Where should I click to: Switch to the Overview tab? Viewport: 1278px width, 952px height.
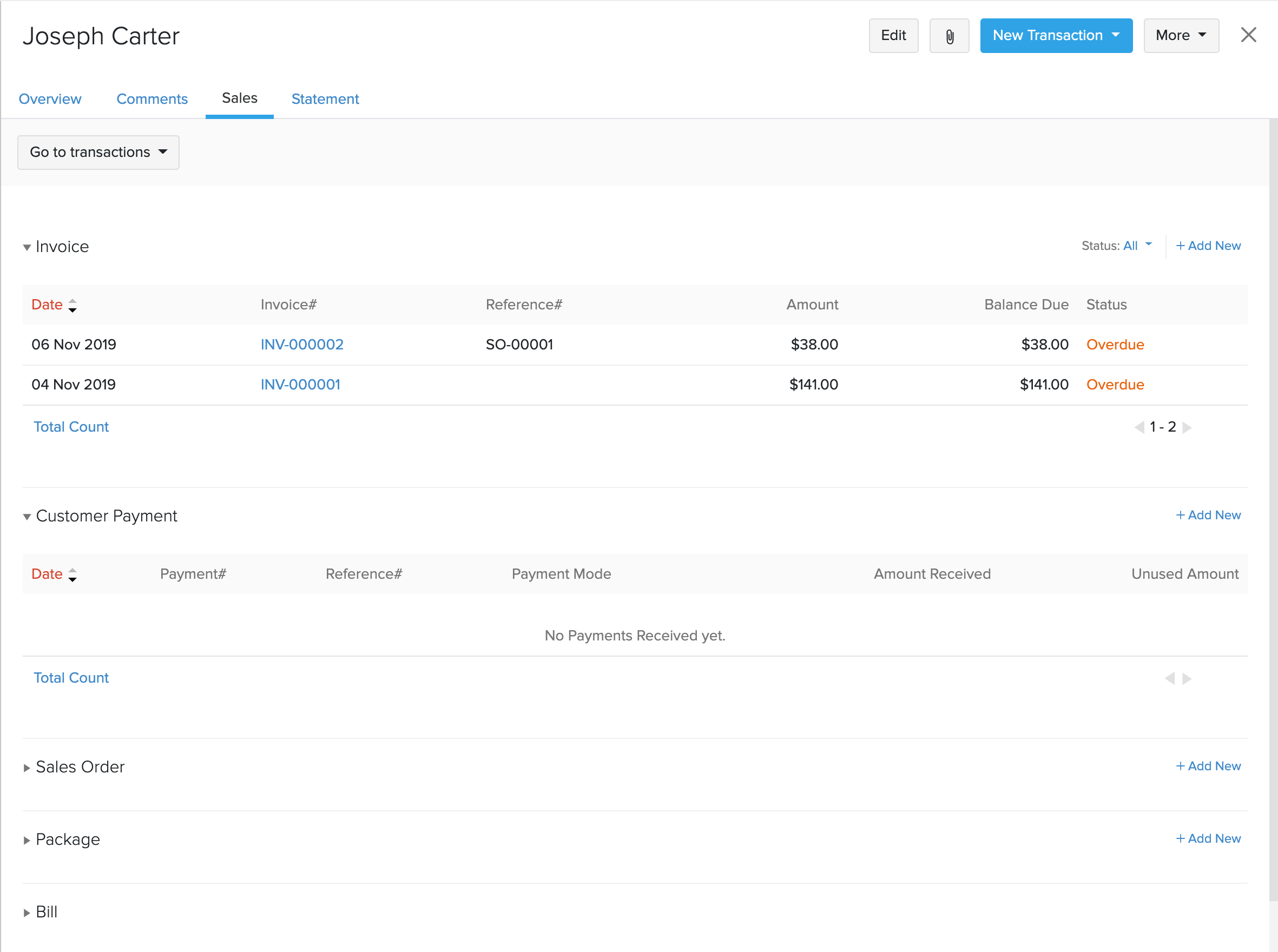tap(50, 99)
